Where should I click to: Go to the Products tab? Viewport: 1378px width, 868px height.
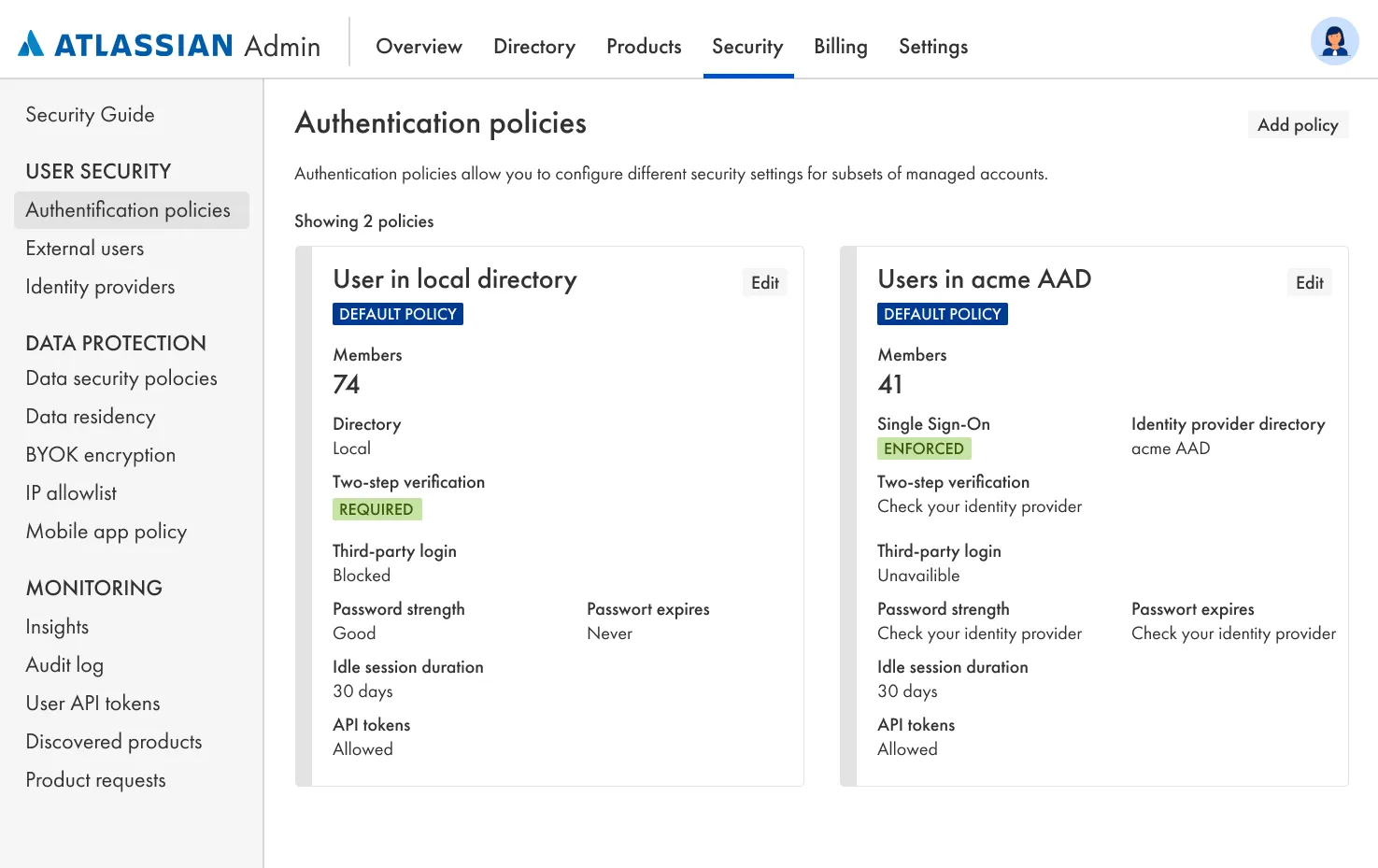click(644, 47)
